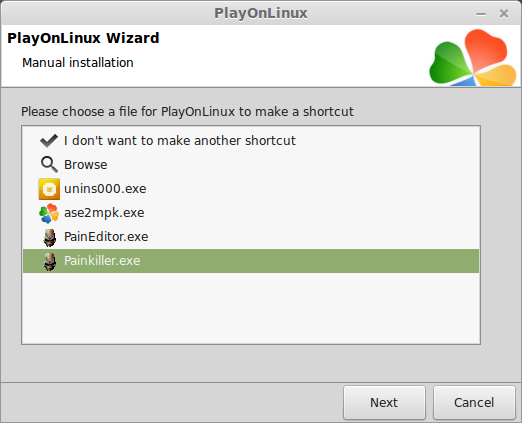522x423 pixels.
Task: Click the Cancel button
Action: pyautogui.click(x=474, y=403)
